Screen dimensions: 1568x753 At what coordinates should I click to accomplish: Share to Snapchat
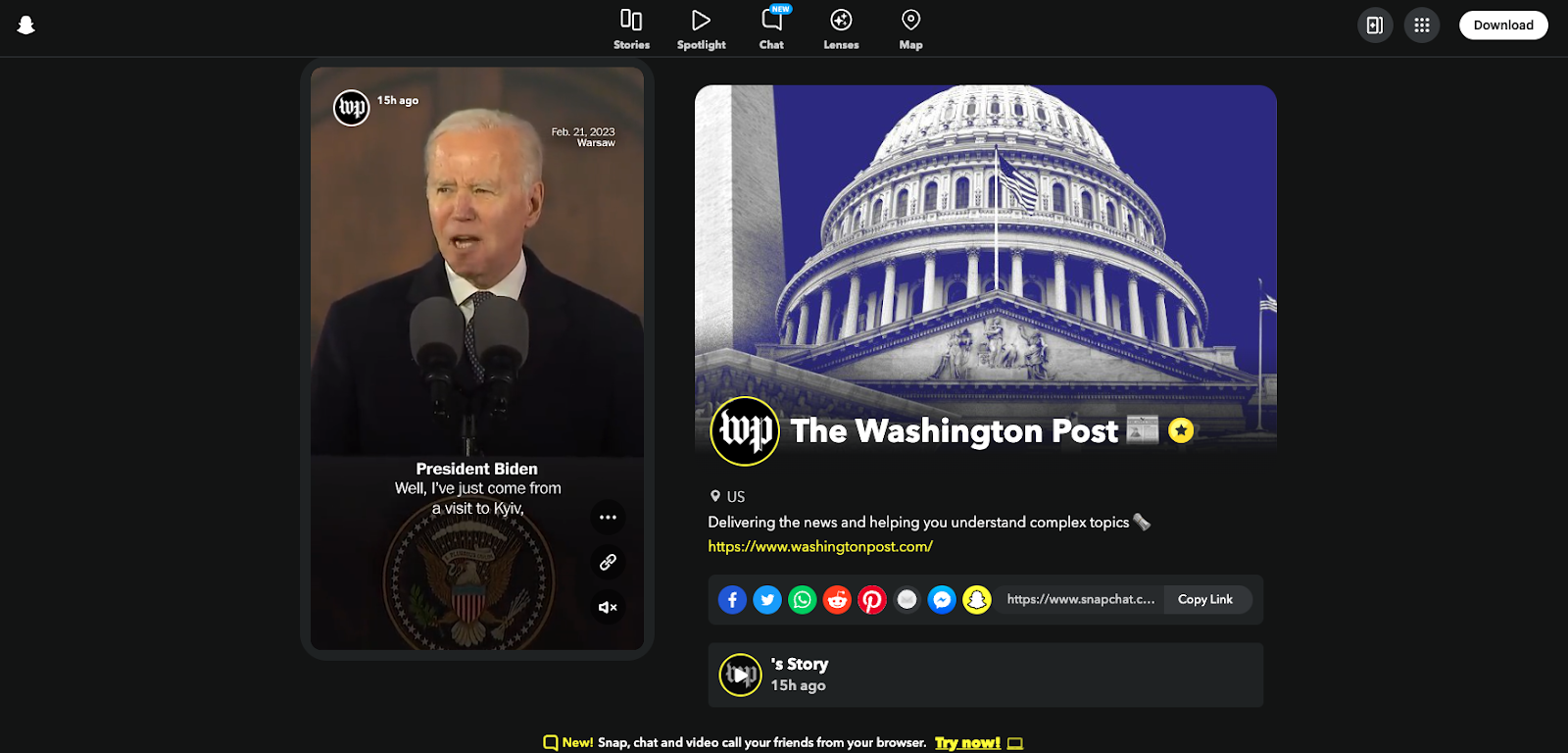tap(977, 599)
